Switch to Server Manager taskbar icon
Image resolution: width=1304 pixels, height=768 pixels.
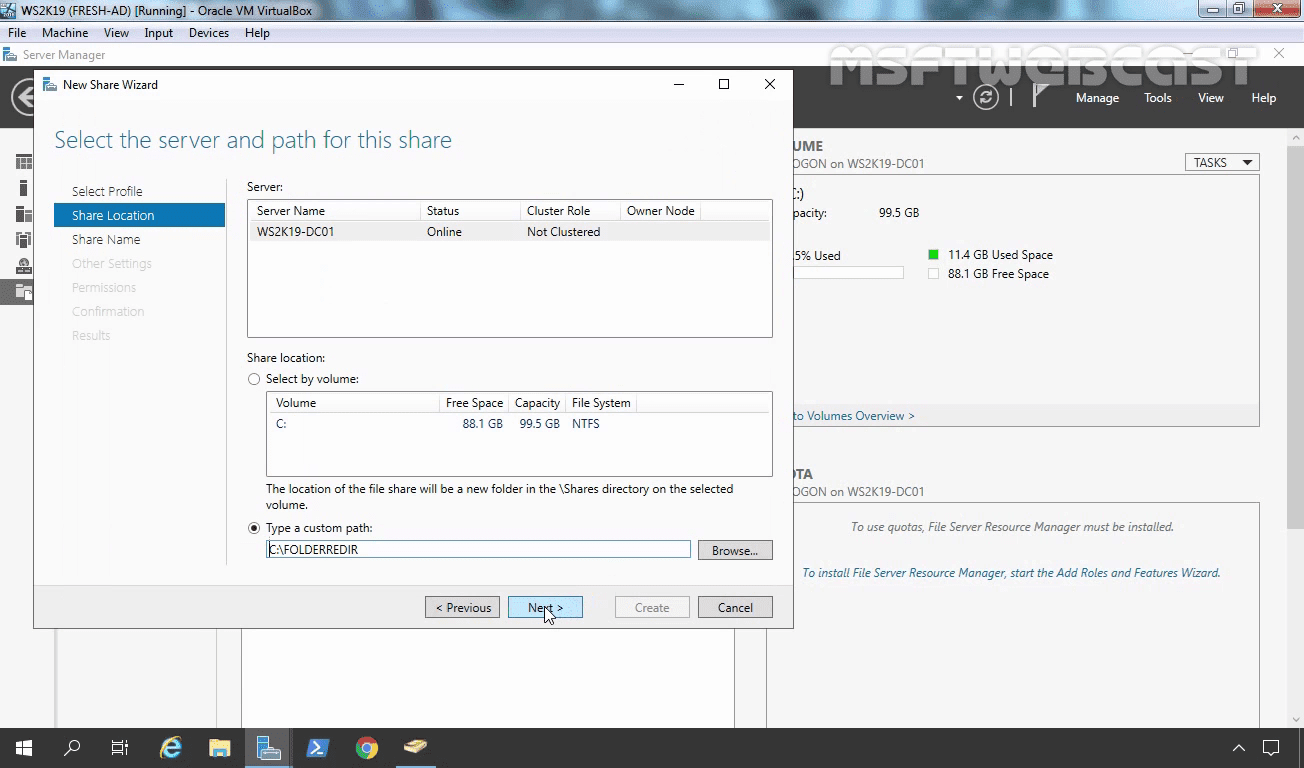coord(268,748)
